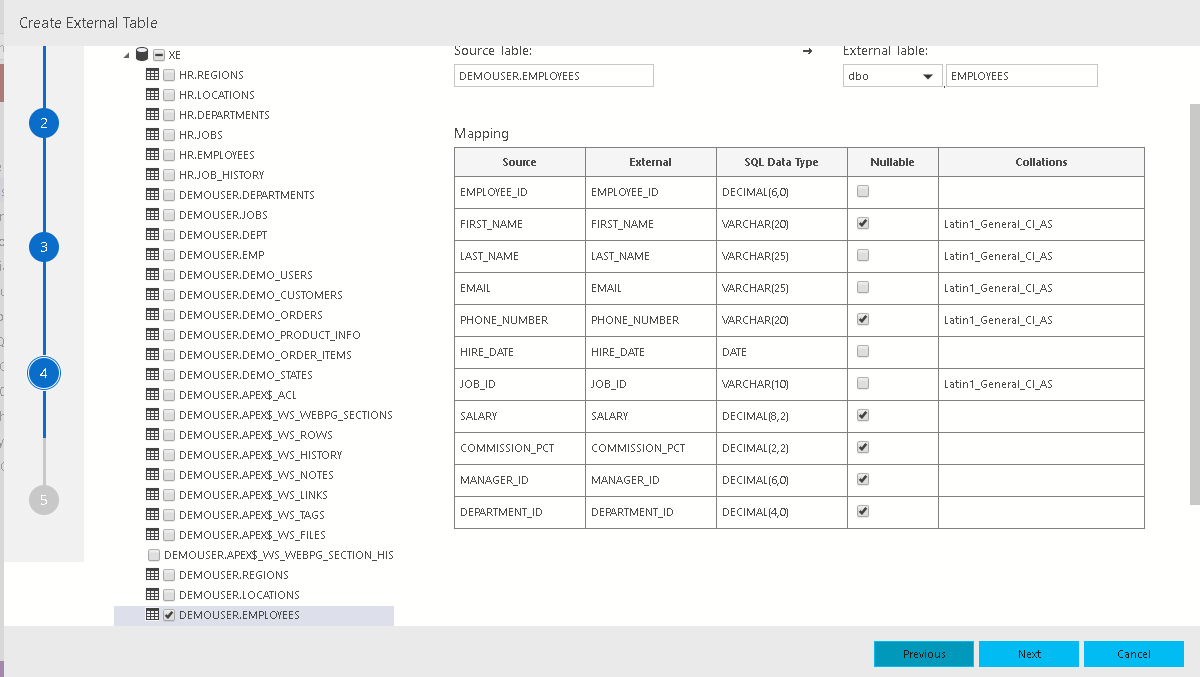The height and width of the screenshot is (677, 1200).
Task: Click the table icon beside DEMOUSER.APEX$_ACL
Action: (x=153, y=395)
